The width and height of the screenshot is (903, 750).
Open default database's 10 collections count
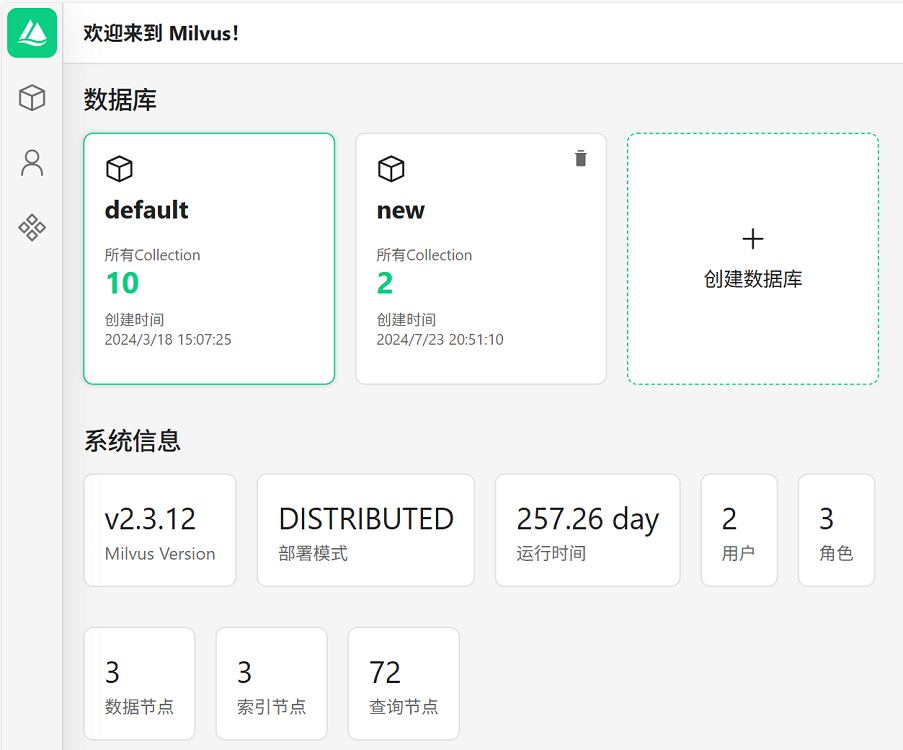122,283
